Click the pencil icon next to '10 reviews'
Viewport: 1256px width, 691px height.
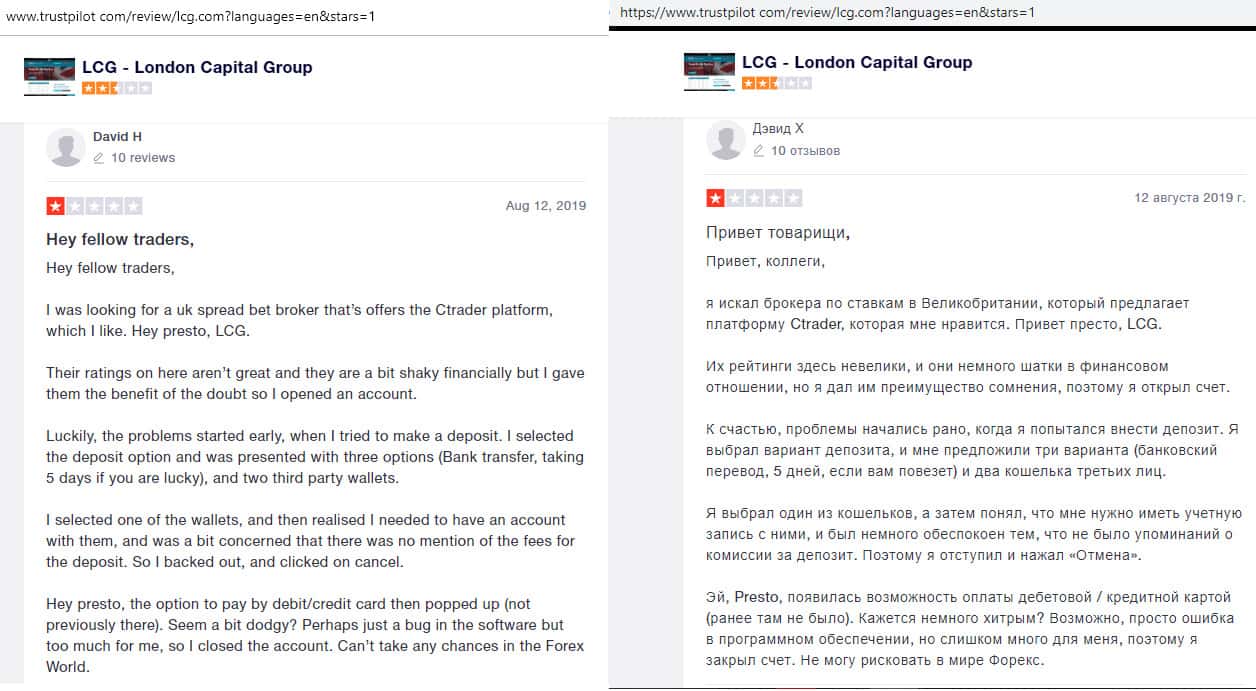tap(98, 158)
